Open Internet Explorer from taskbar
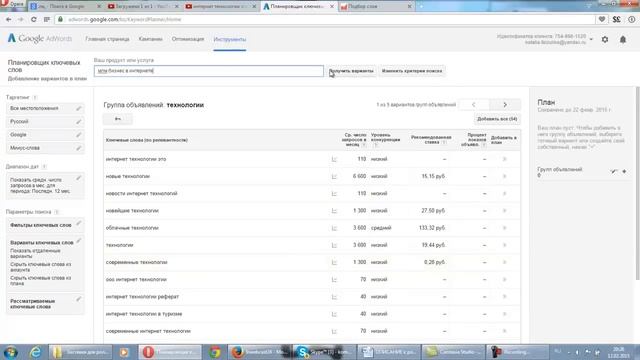The height and width of the screenshot is (360, 640). (x=36, y=352)
